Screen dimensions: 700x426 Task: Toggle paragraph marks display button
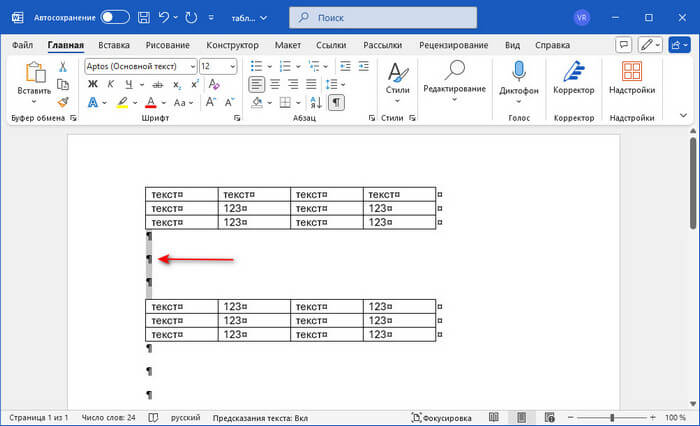click(x=337, y=102)
